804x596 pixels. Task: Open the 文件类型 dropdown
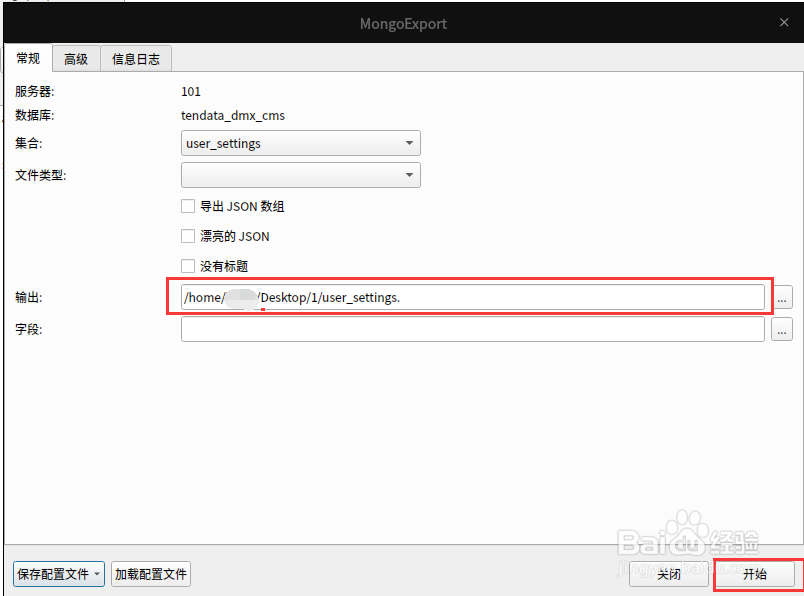[x=300, y=175]
